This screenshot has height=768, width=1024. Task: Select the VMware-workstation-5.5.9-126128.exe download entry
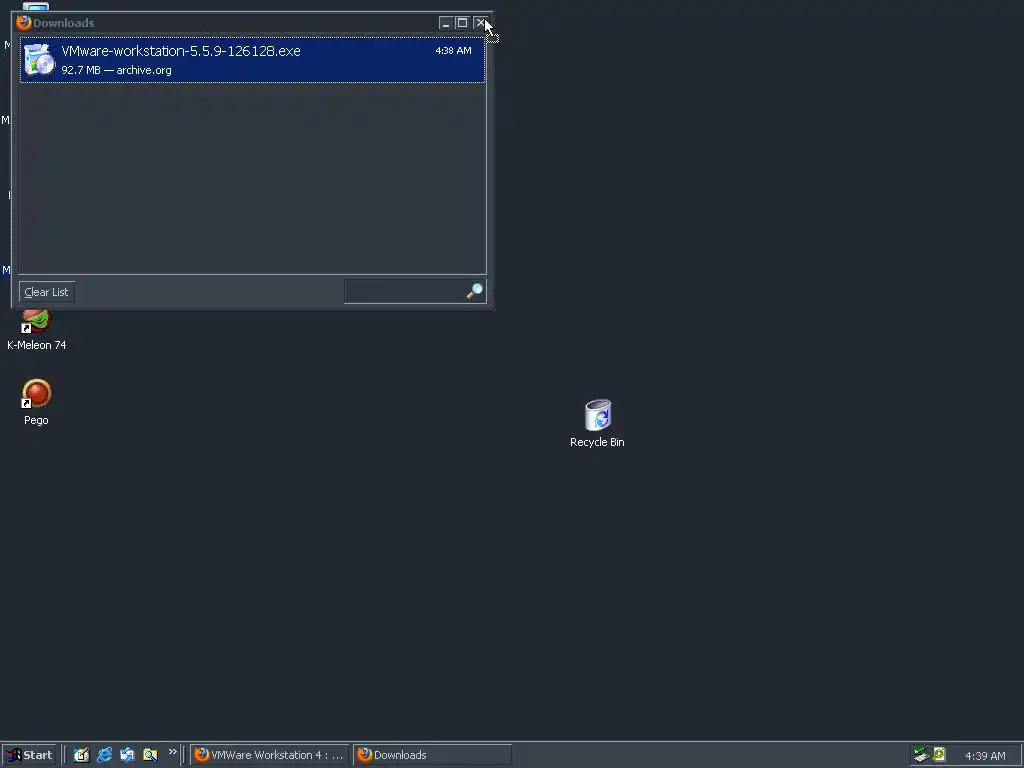click(x=252, y=59)
